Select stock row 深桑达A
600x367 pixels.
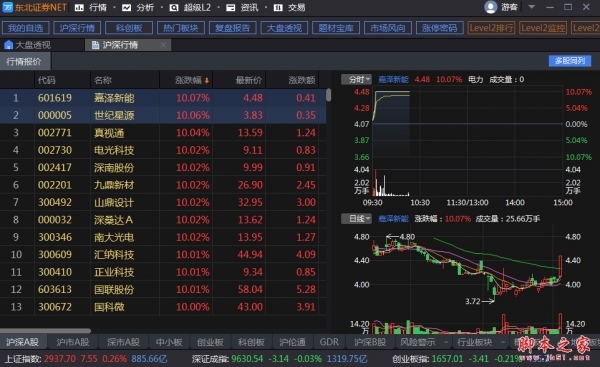163,220
